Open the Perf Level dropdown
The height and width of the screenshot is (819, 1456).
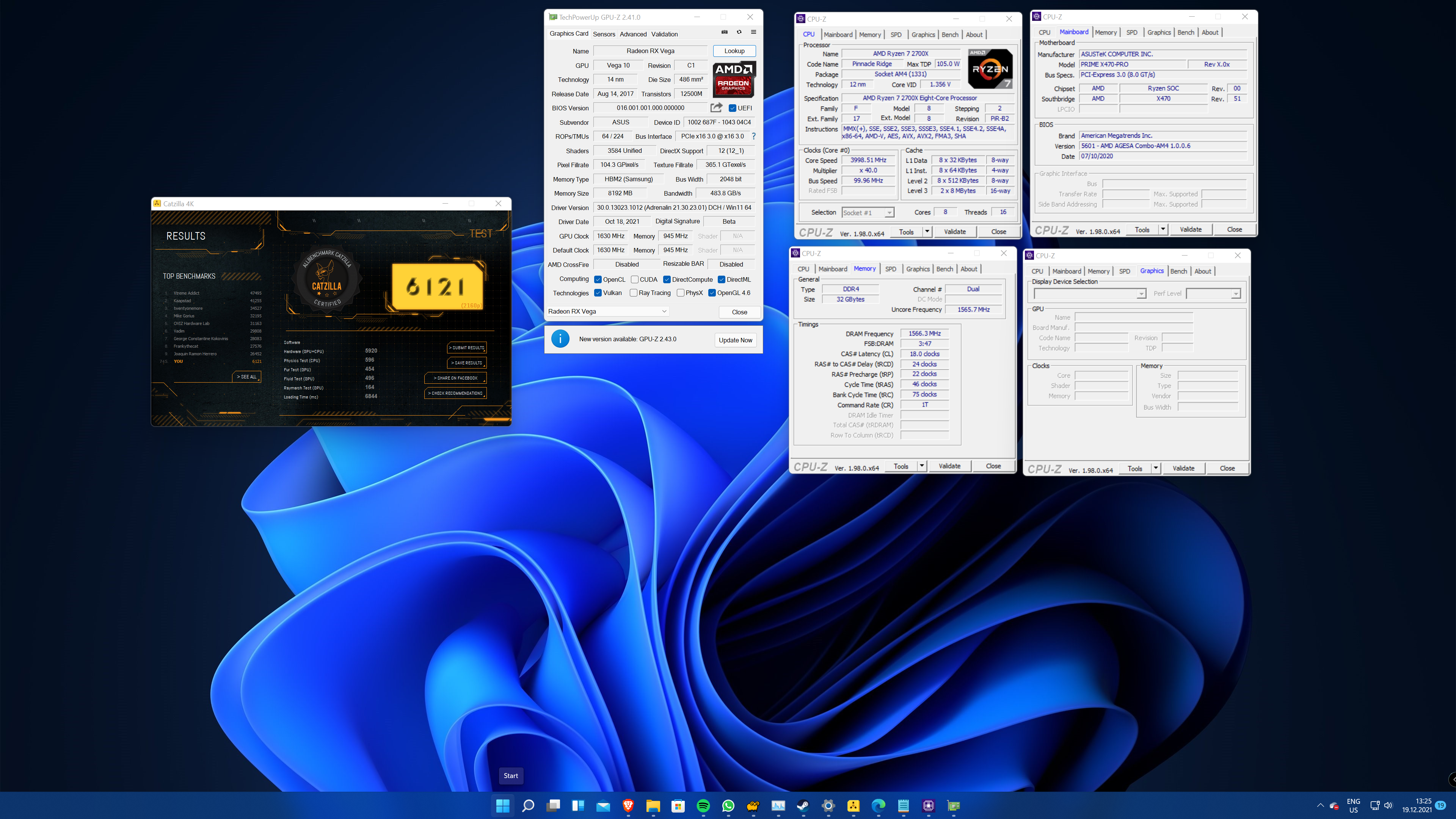pyautogui.click(x=1213, y=293)
